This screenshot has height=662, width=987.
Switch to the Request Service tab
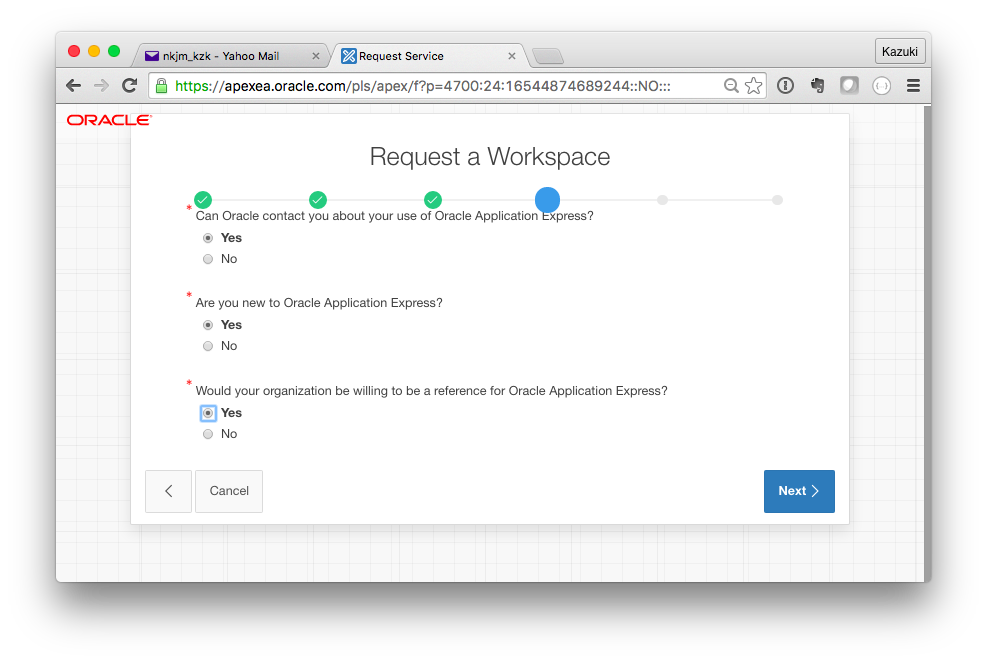coord(428,56)
